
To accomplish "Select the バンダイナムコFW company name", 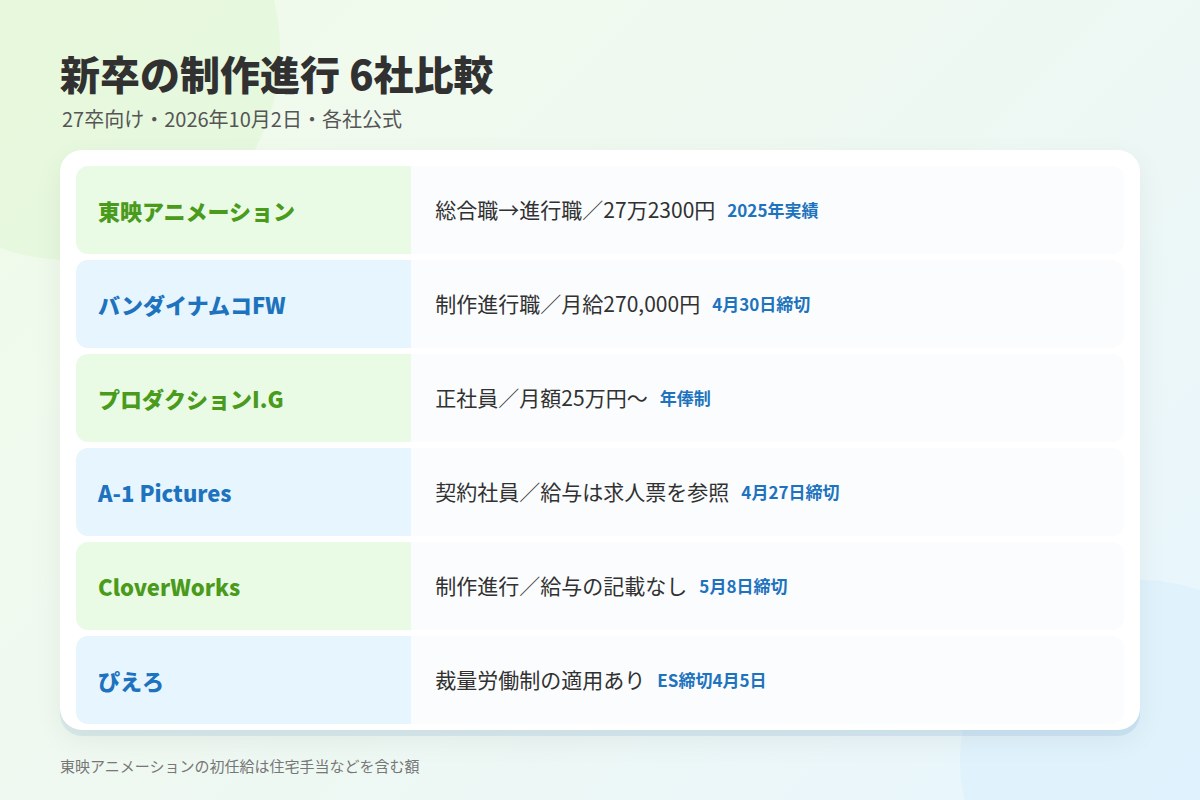I will point(192,306).
